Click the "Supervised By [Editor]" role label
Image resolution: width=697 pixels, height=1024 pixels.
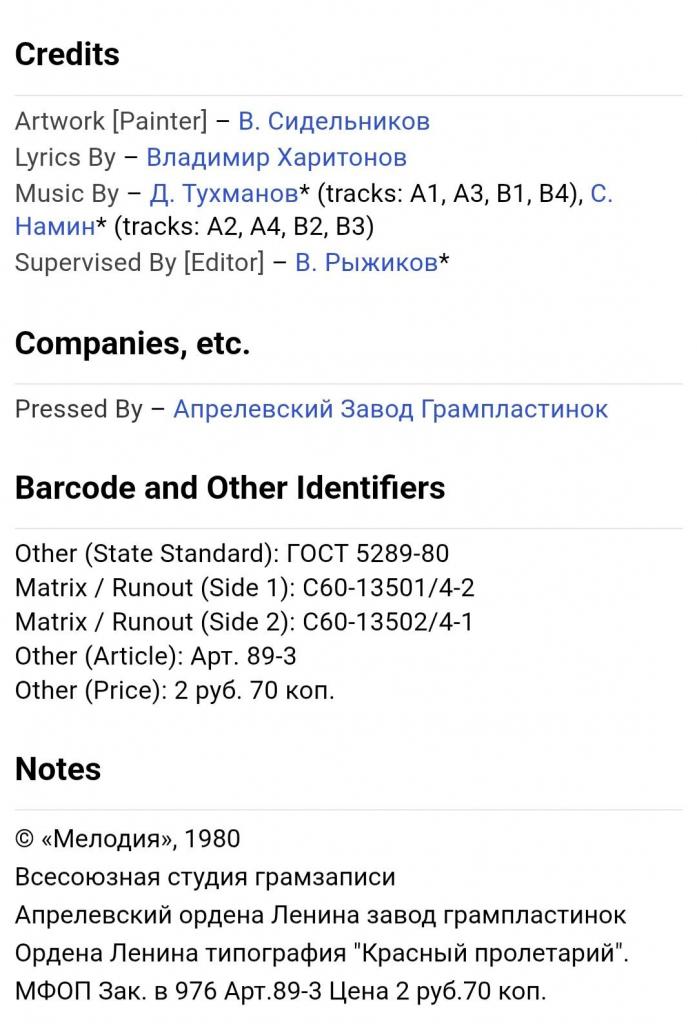coord(139,263)
